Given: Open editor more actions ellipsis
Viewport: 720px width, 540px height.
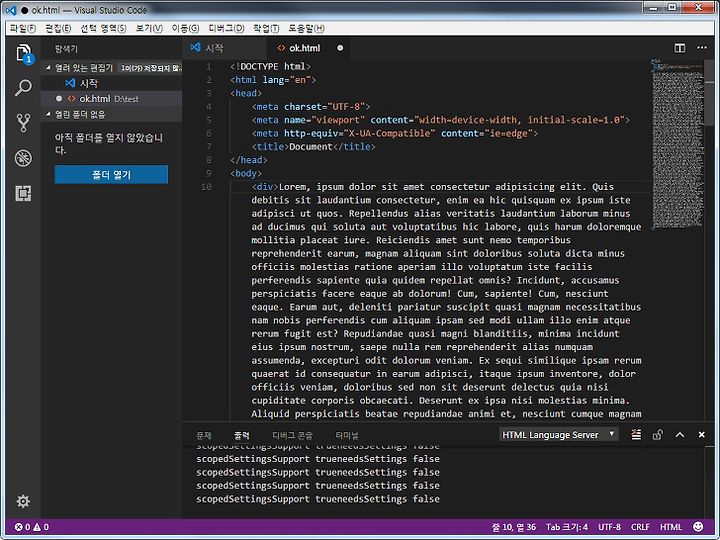Looking at the screenshot, I should pyautogui.click(x=702, y=47).
